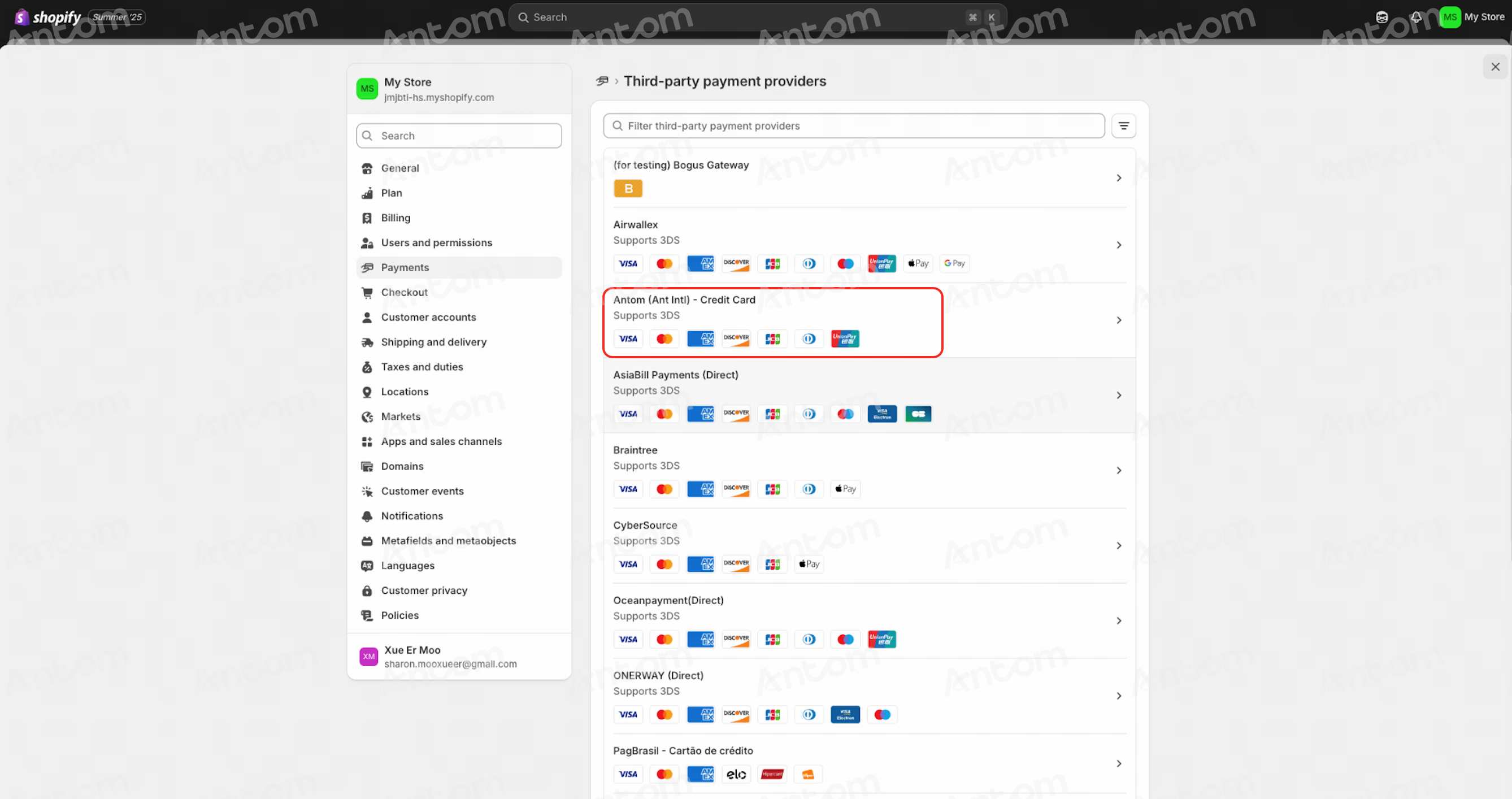Open the notifications bell in the top bar

click(x=1417, y=17)
